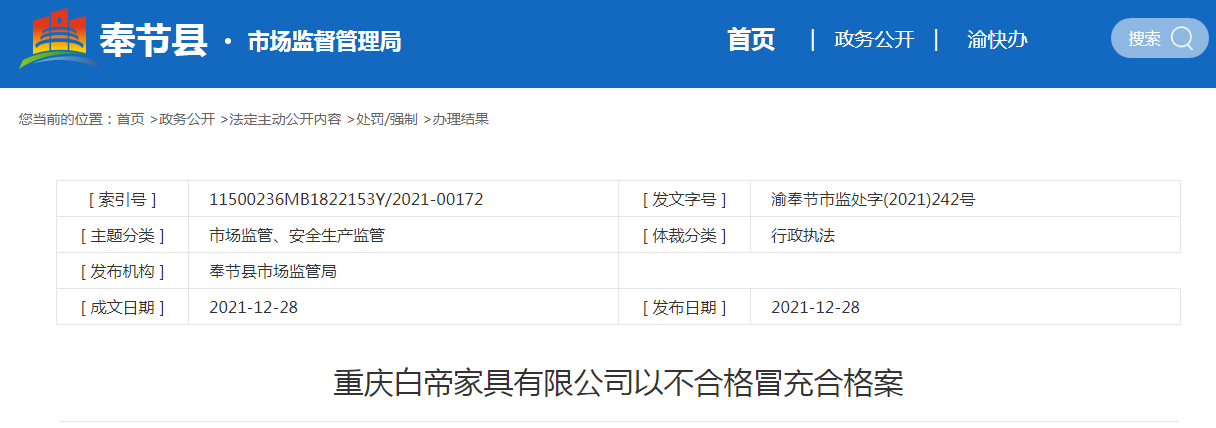Open 首页 breadcrumb link
Image resolution: width=1216 pixels, height=428 pixels.
tap(131, 119)
